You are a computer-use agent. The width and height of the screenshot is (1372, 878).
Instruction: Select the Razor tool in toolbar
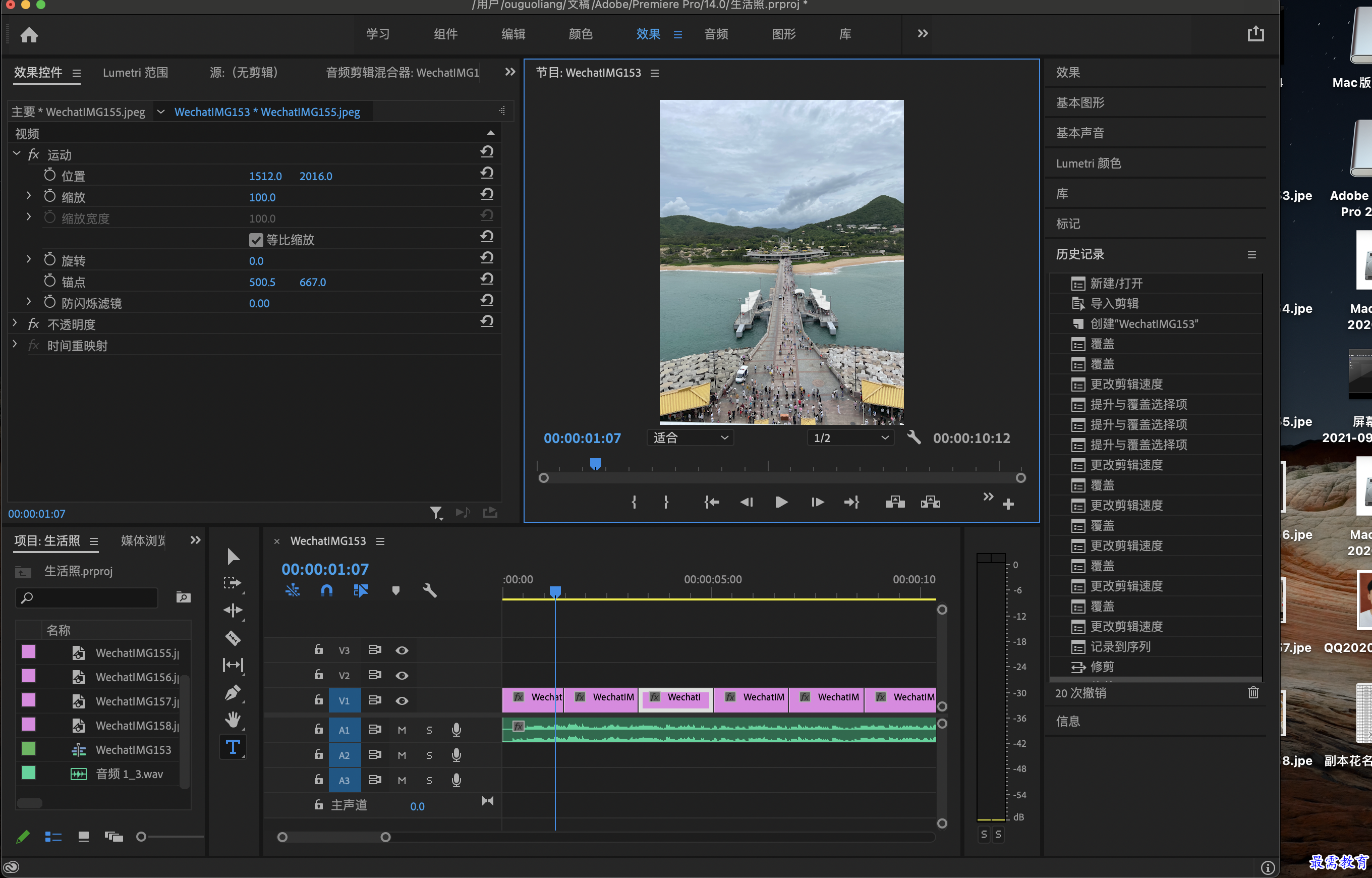click(x=234, y=638)
